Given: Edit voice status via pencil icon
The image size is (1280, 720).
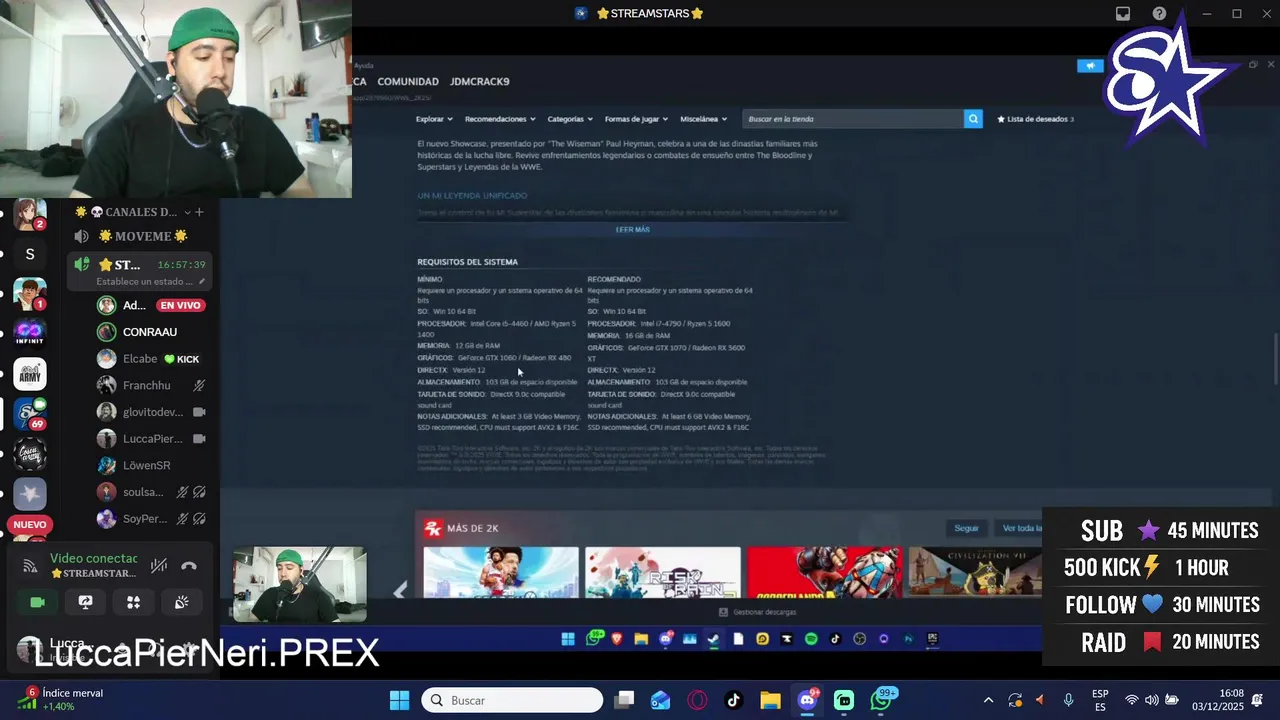Looking at the screenshot, I should (x=202, y=282).
